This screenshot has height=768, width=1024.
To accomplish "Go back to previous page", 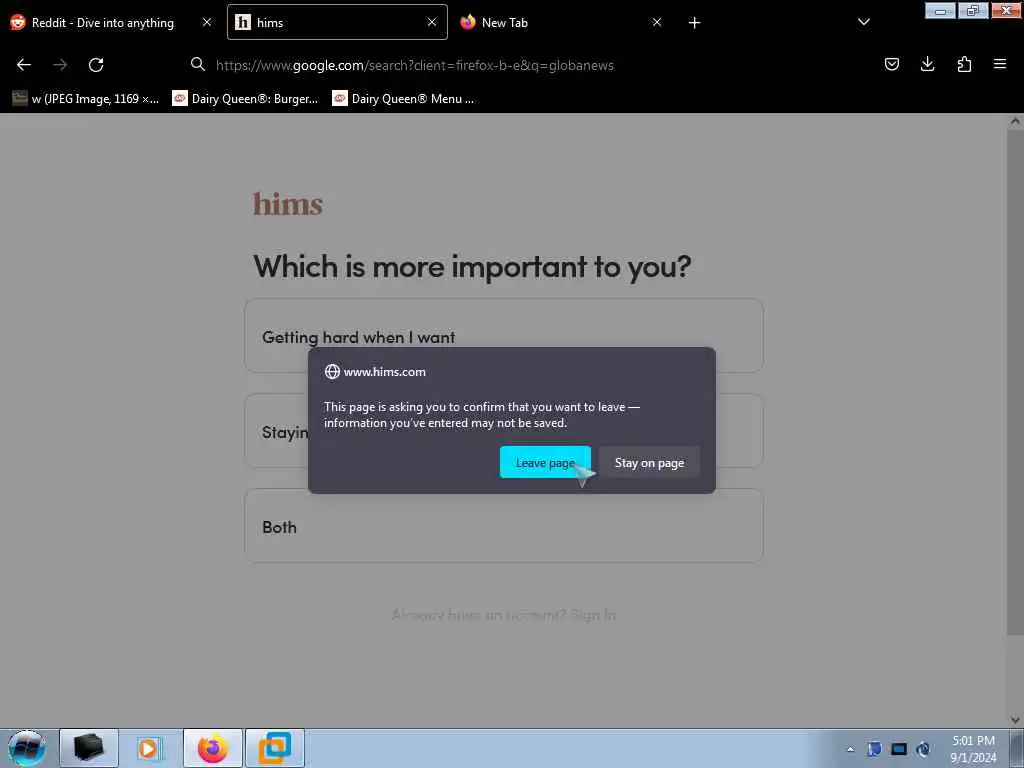I will pyautogui.click(x=24, y=65).
